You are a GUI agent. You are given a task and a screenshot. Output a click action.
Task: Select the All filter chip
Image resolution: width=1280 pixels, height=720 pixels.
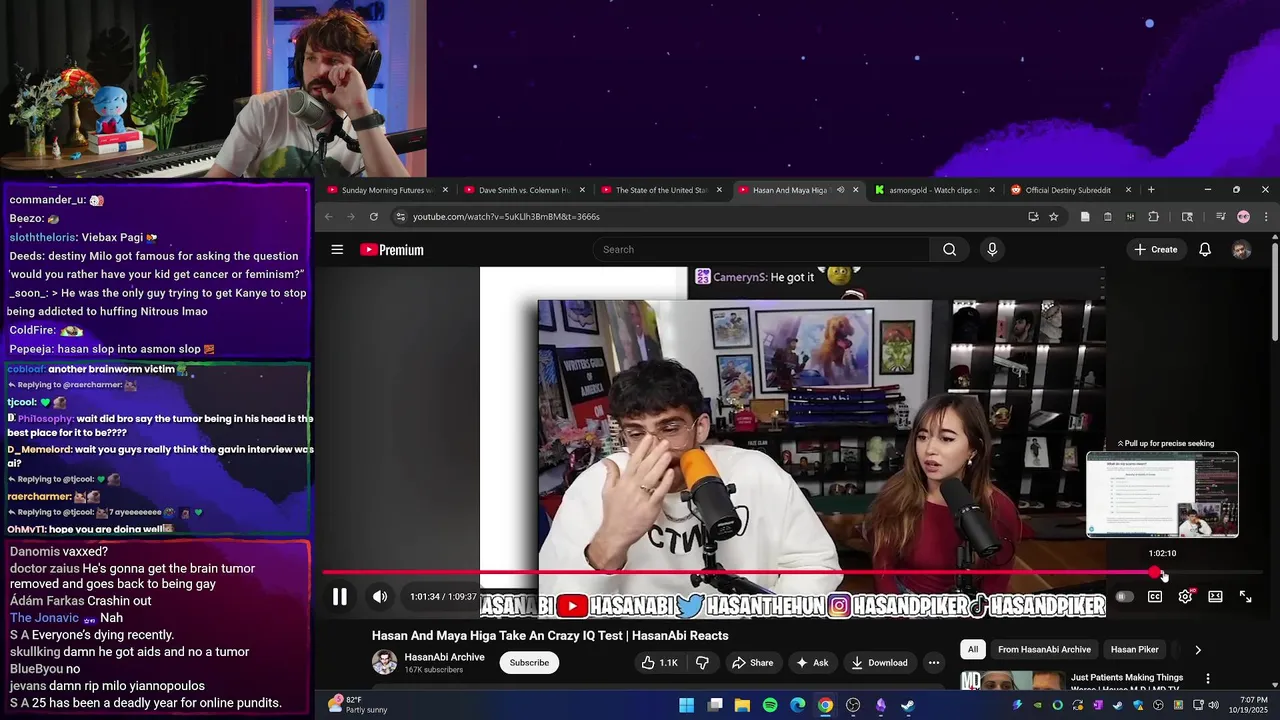pos(973,650)
